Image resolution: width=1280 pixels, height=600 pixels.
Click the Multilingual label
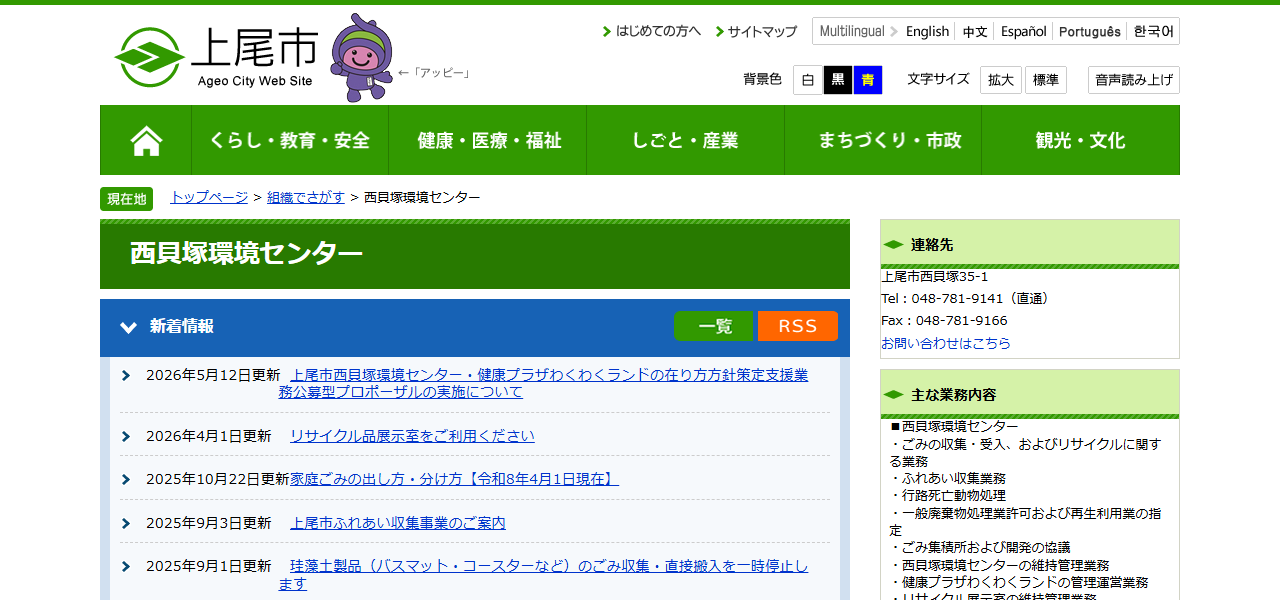[852, 31]
